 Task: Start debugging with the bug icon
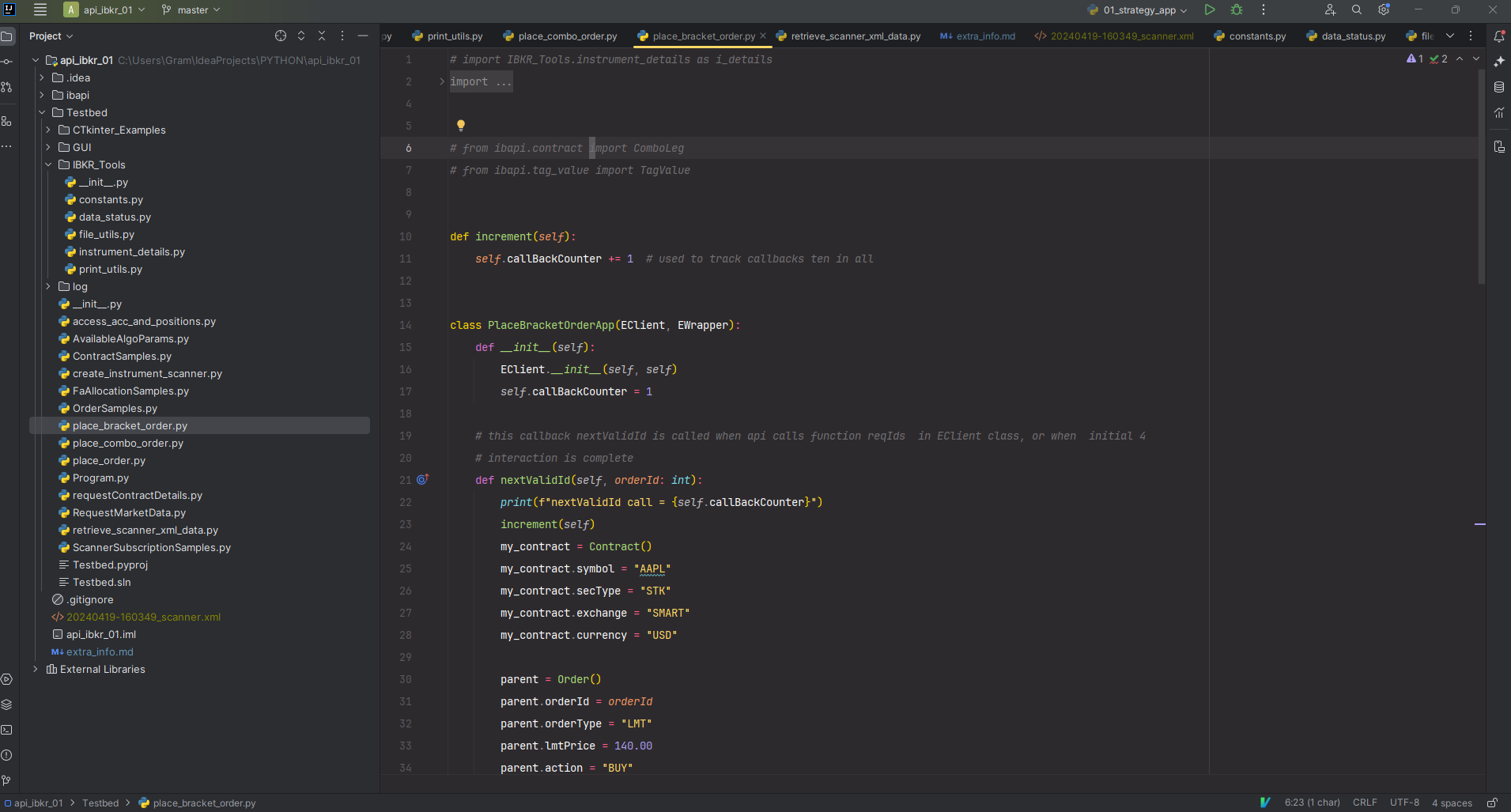(1237, 9)
